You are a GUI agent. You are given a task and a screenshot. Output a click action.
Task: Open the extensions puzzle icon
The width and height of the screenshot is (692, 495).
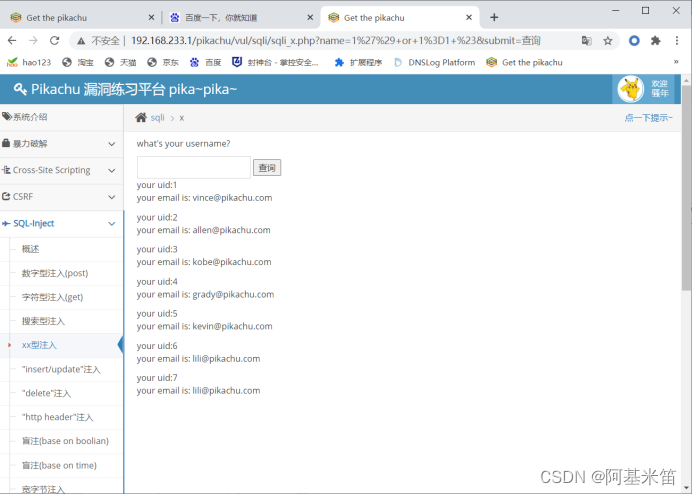655,41
